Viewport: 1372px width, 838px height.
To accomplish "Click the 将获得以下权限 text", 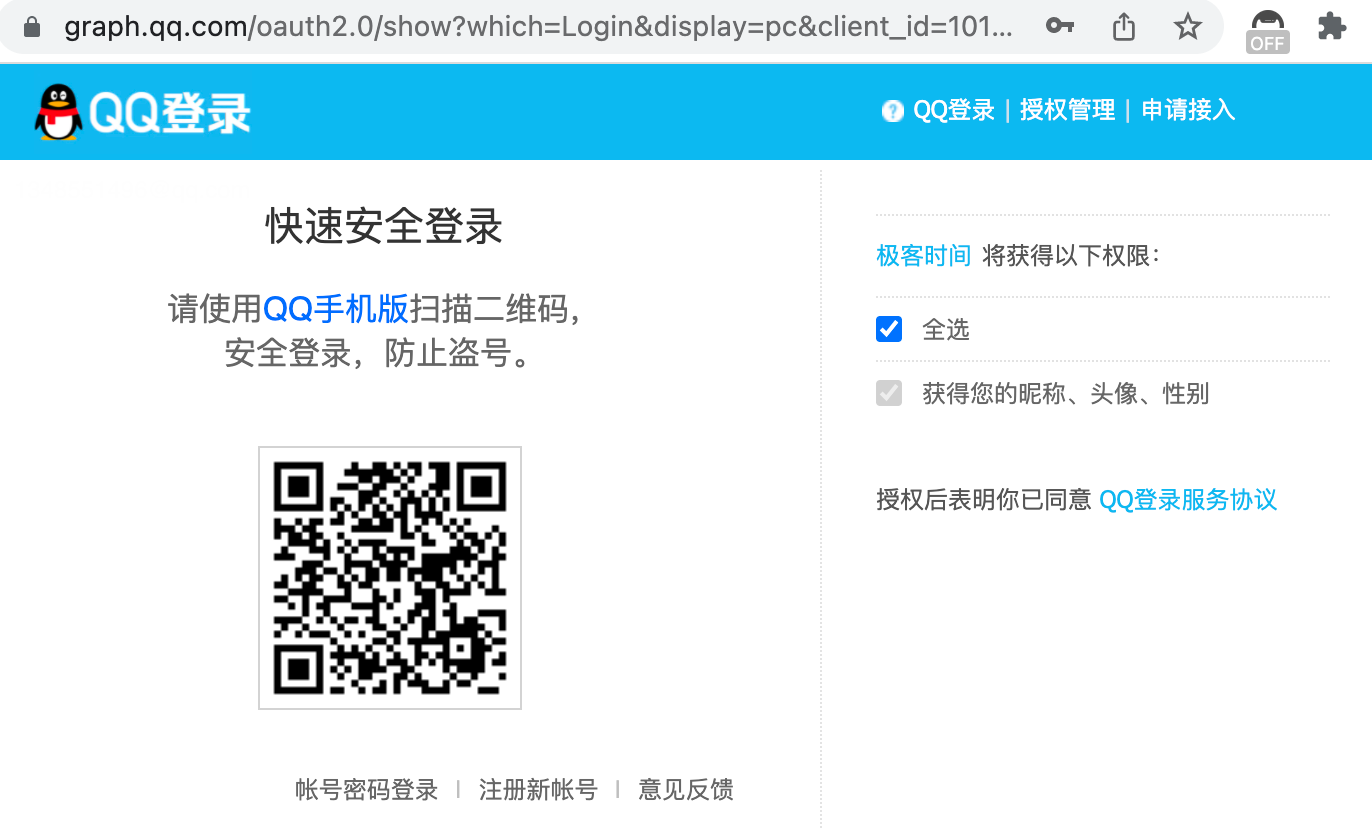I will tap(1070, 256).
